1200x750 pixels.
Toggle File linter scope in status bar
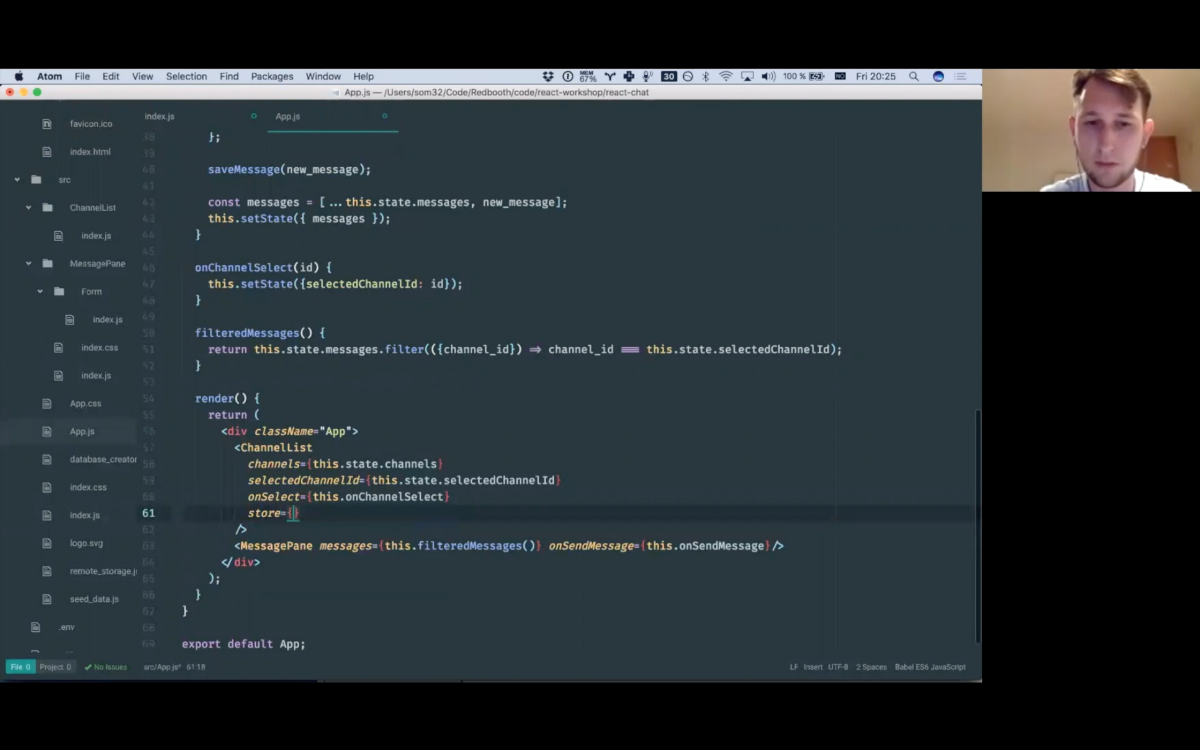[20, 667]
